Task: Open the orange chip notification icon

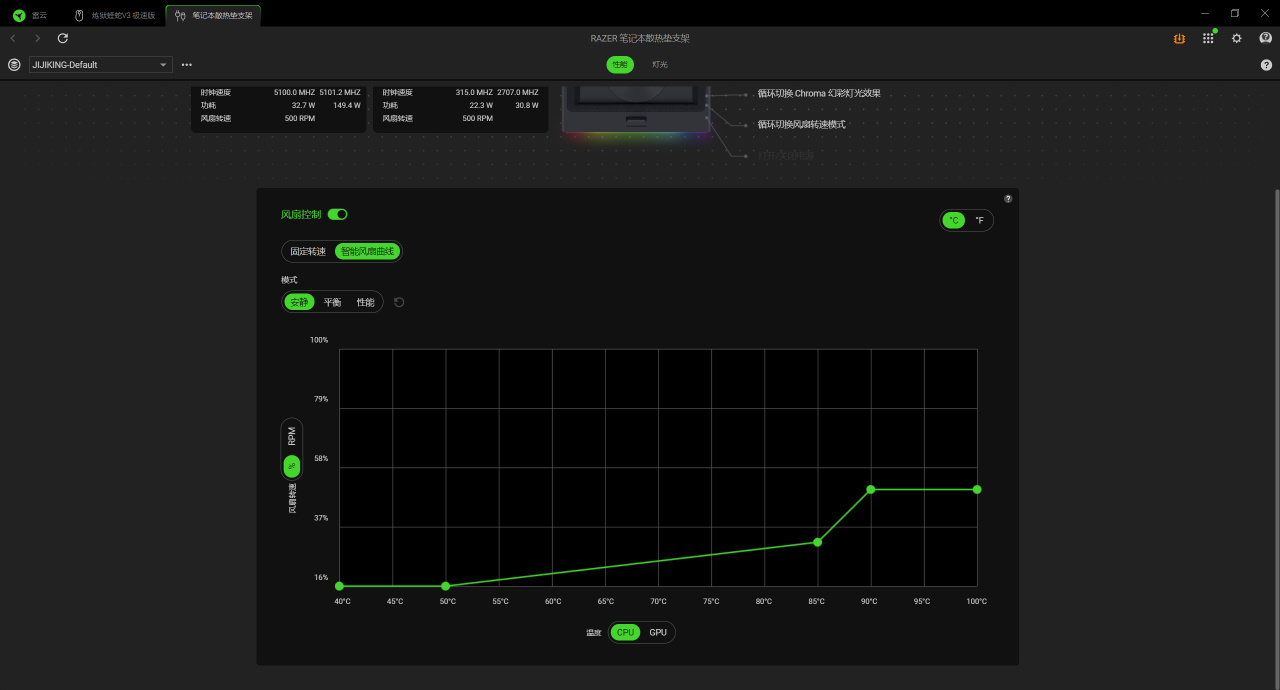Action: (x=1180, y=38)
